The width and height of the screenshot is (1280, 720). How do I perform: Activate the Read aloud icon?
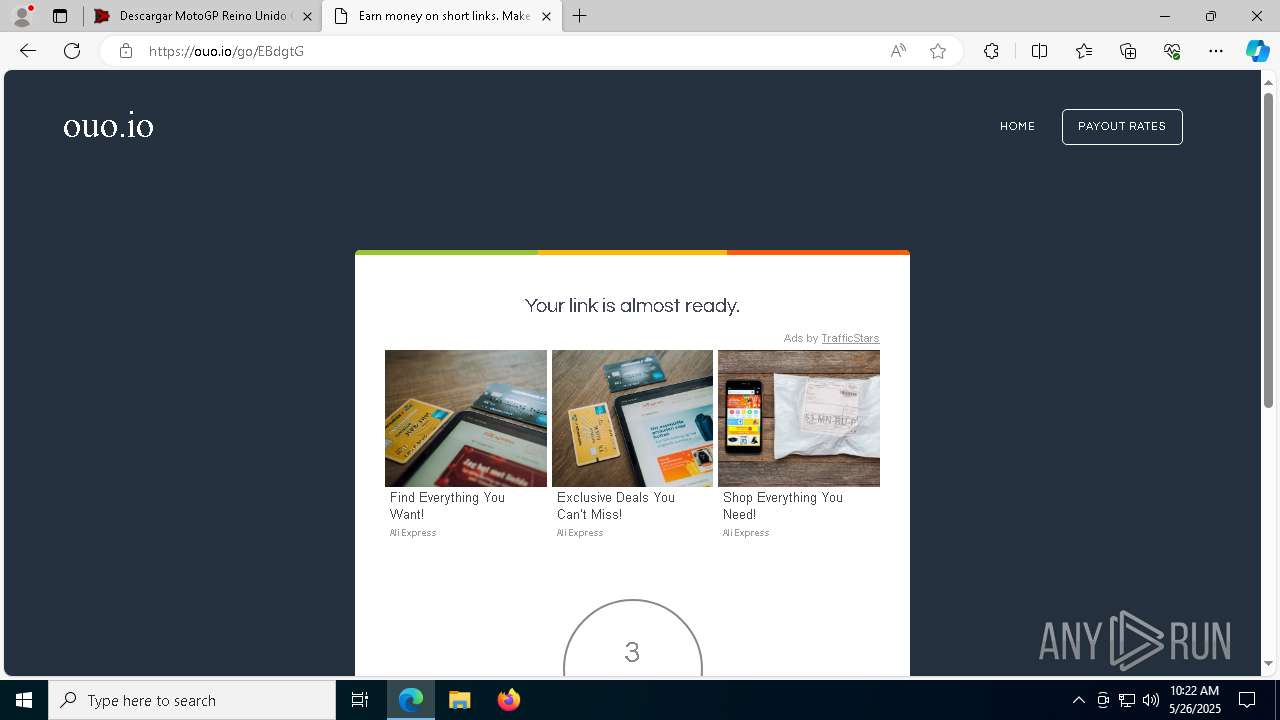898,51
